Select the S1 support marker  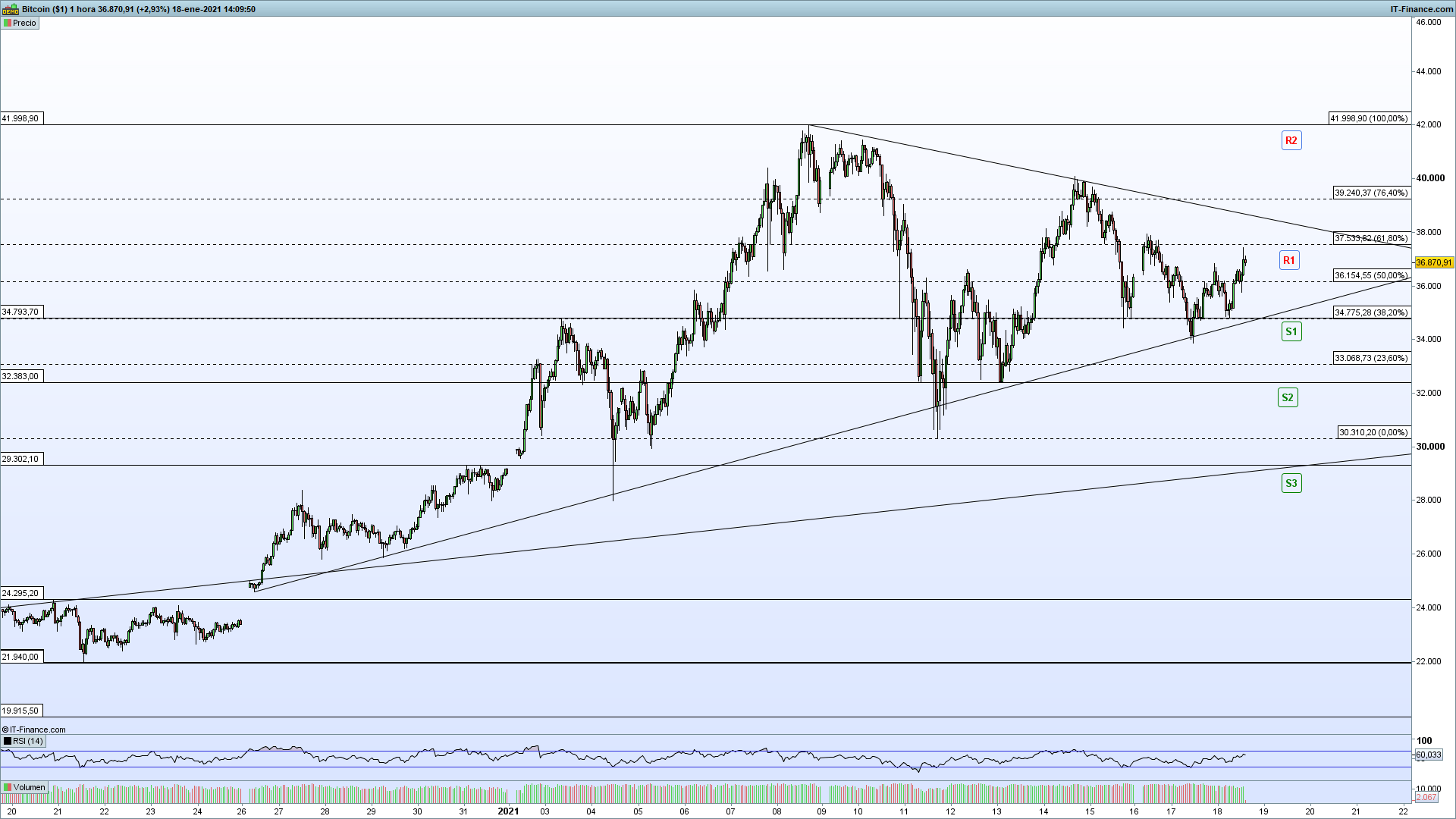coord(1291,331)
